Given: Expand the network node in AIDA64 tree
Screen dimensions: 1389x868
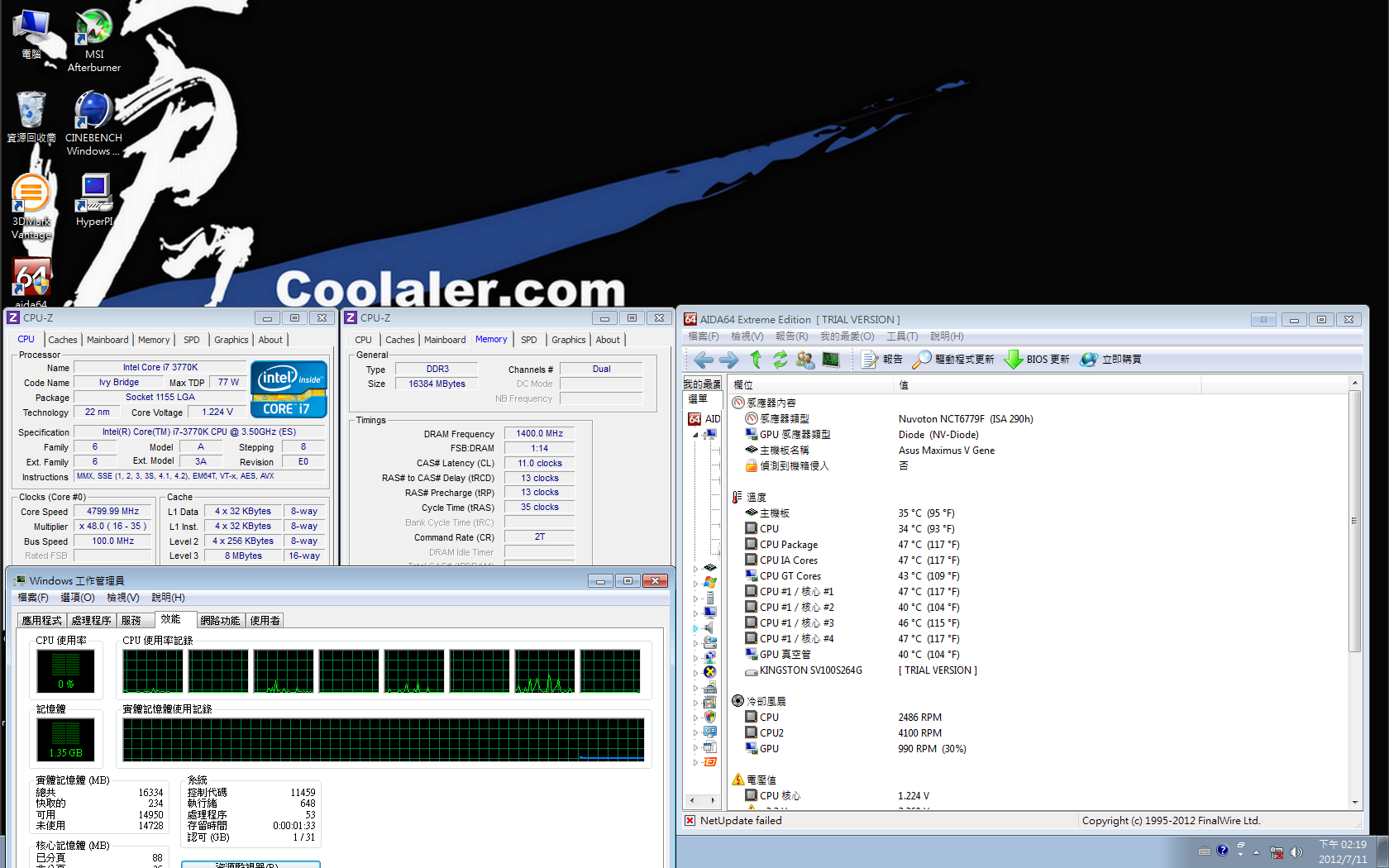Looking at the screenshot, I should pos(695,658).
